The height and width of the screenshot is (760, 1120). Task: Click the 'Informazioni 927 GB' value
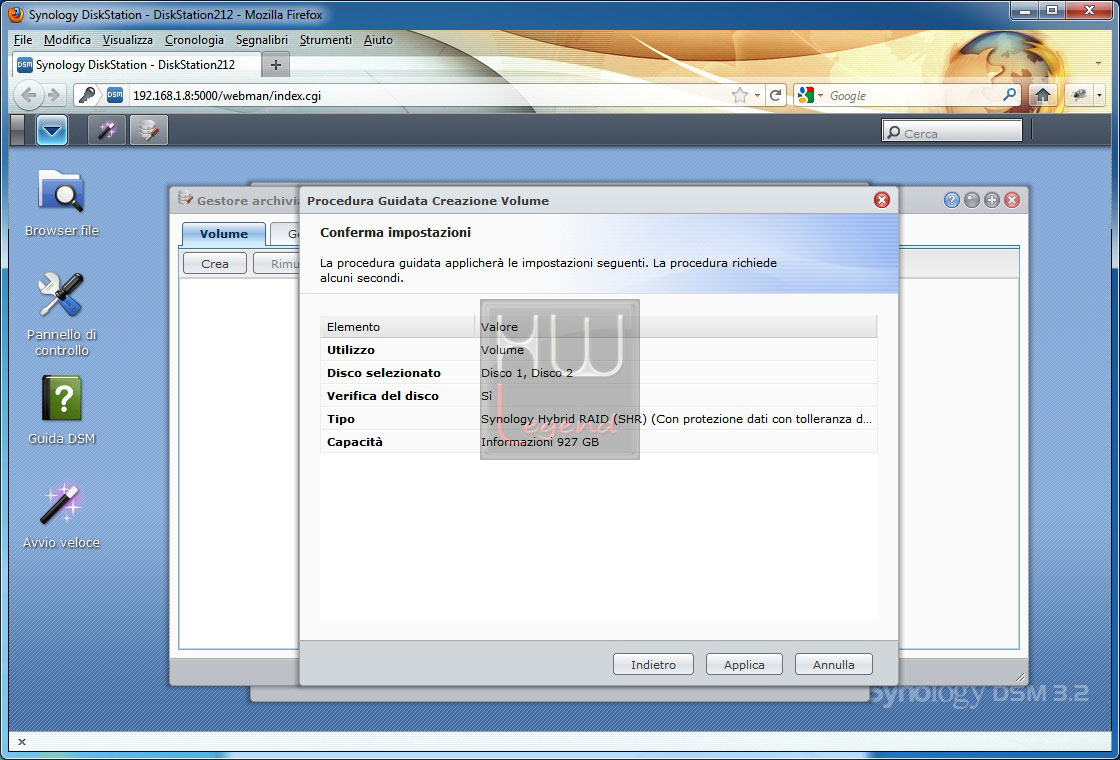tap(540, 442)
